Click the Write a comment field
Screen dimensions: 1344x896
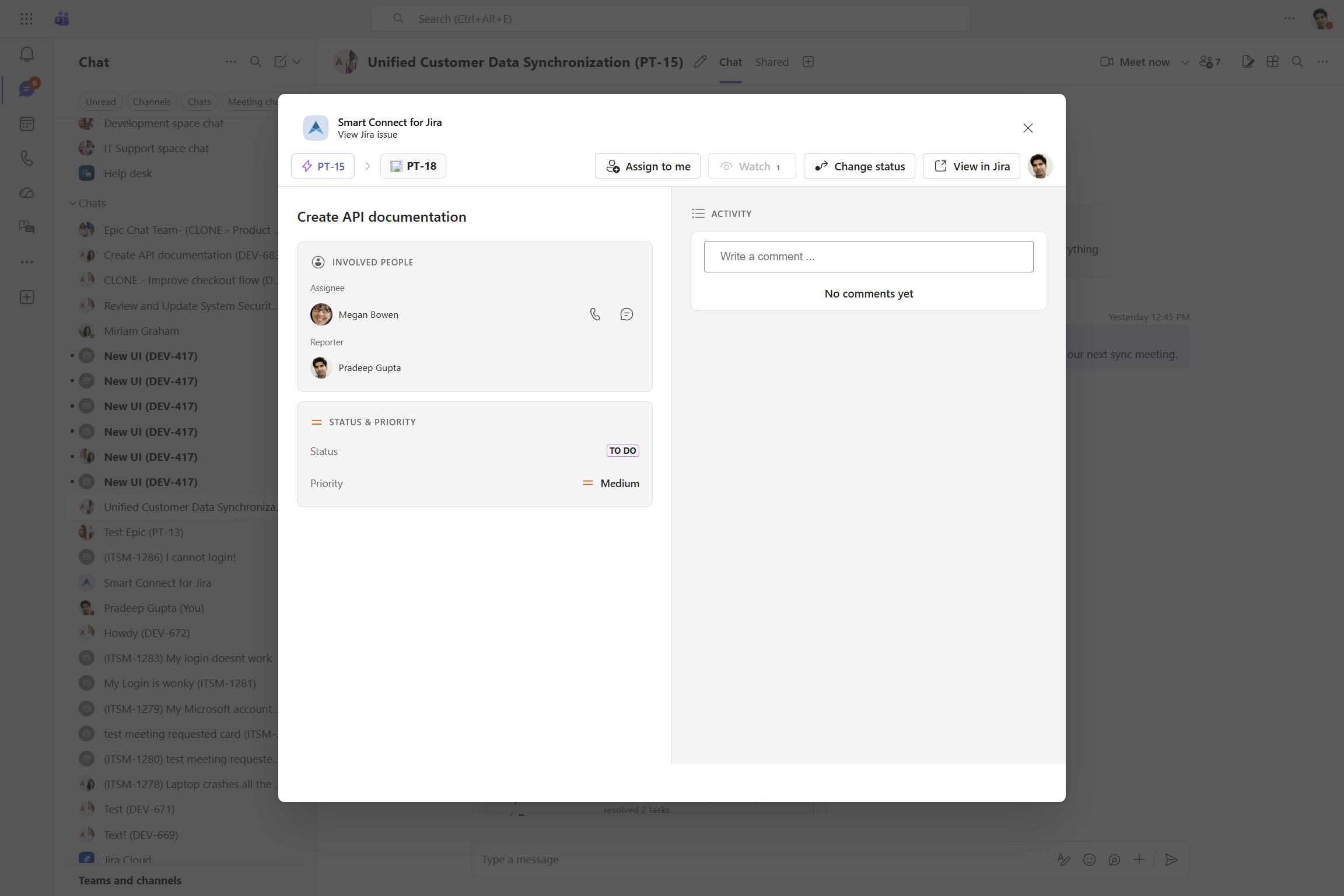click(x=869, y=257)
